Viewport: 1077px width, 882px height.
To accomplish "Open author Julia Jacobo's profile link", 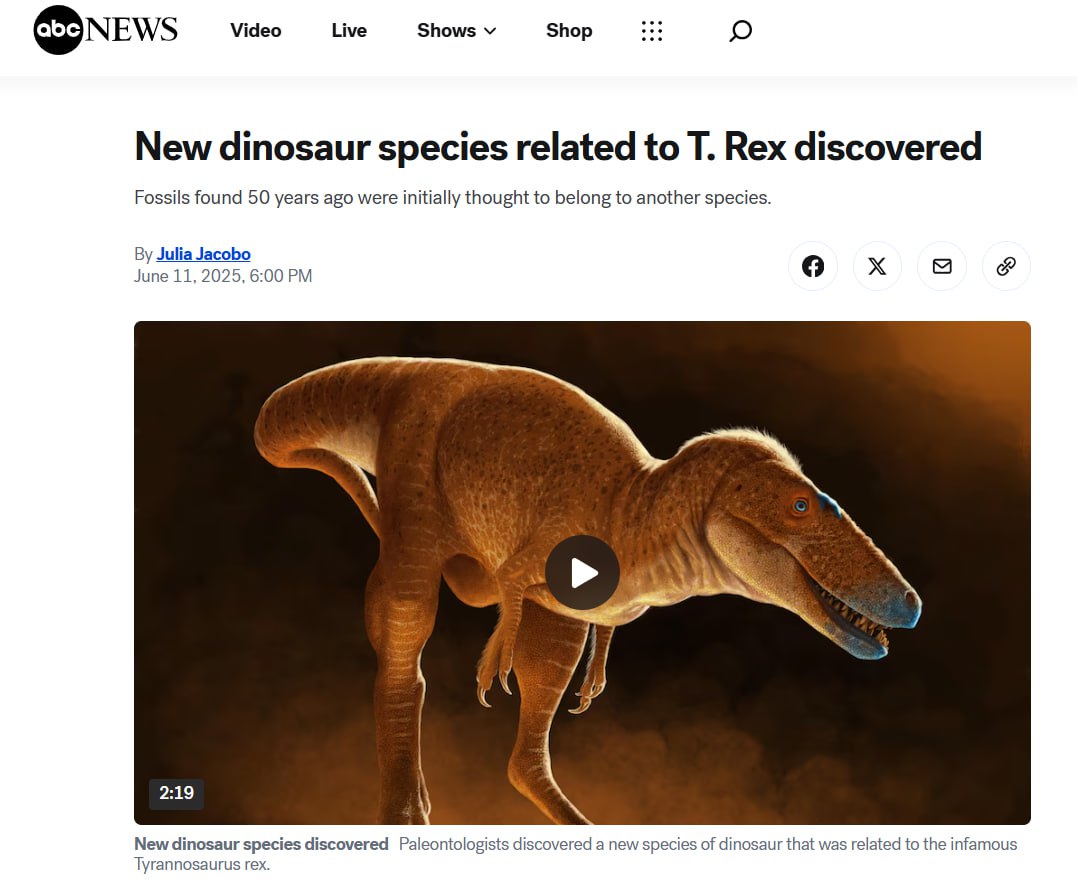I will pyautogui.click(x=203, y=254).
